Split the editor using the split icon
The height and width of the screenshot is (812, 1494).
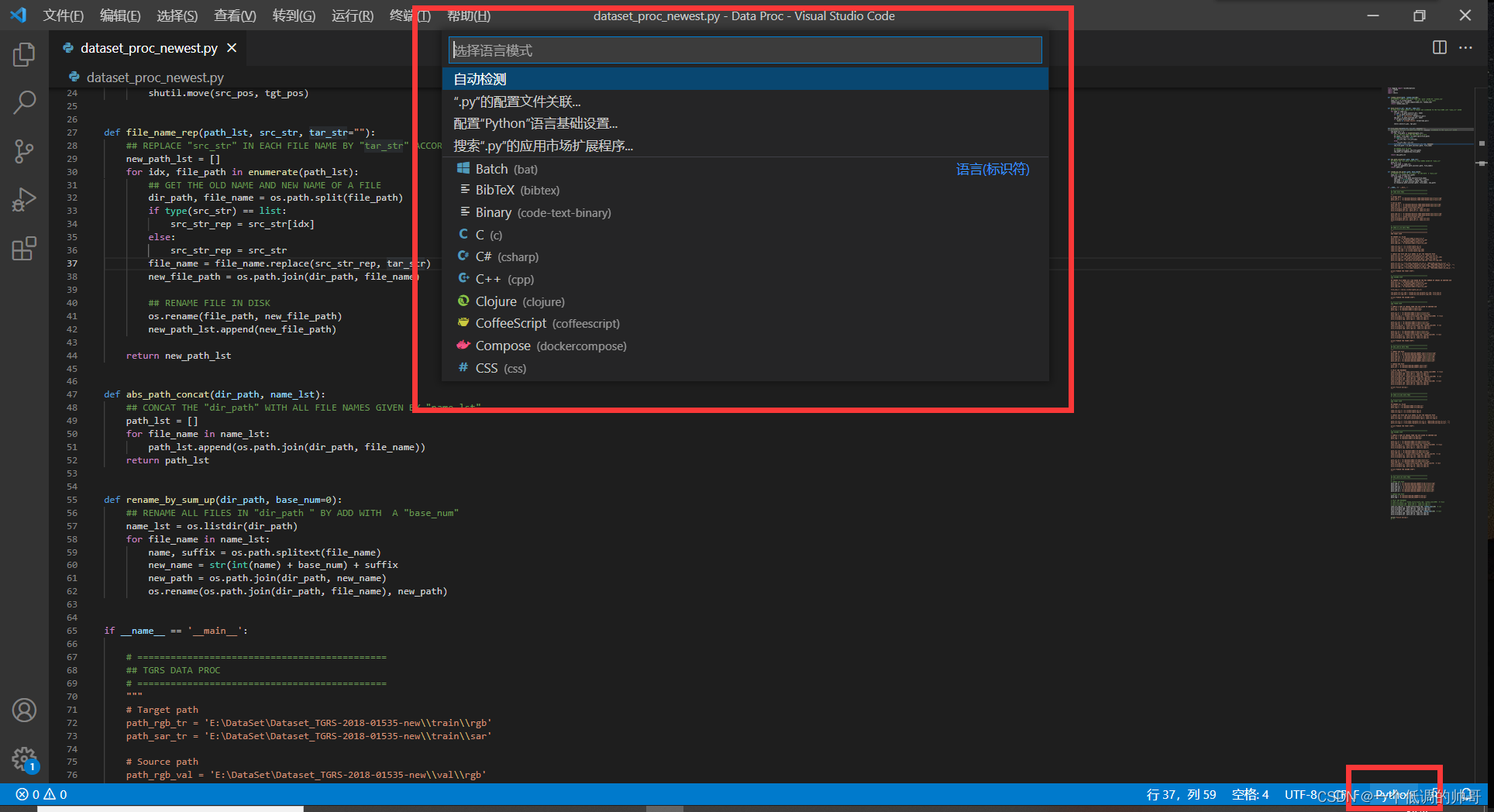click(x=1440, y=47)
